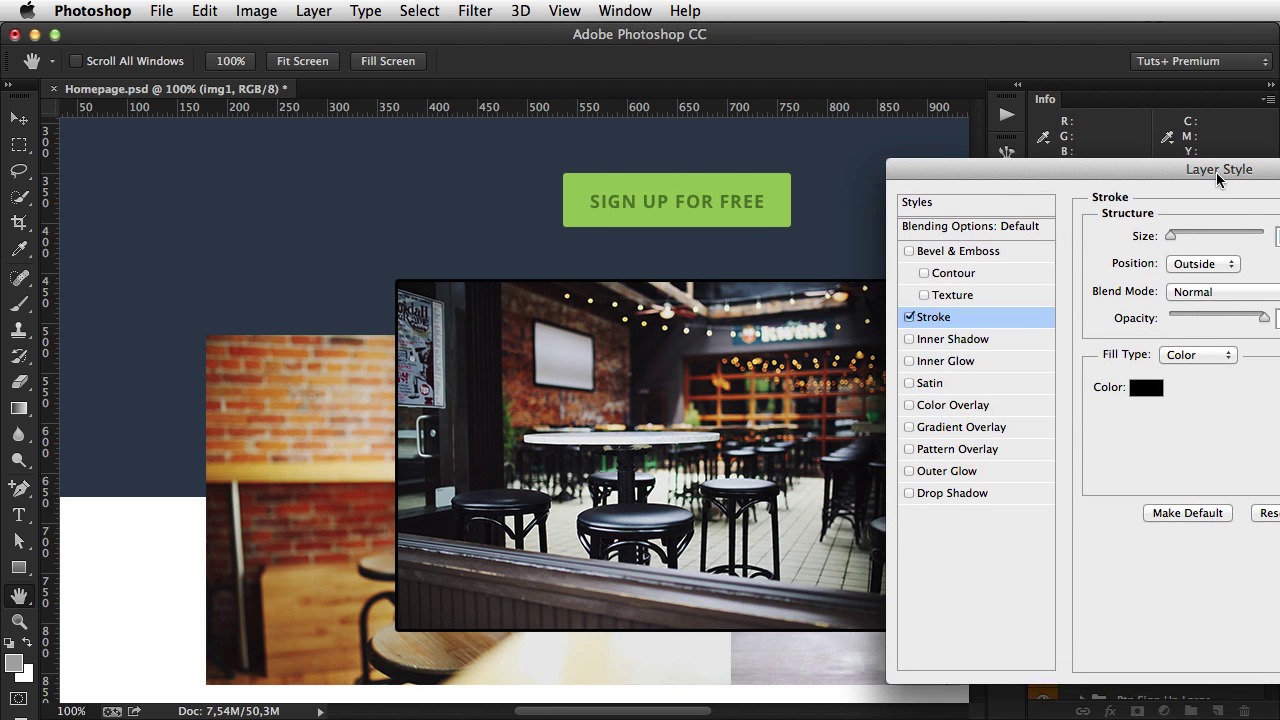Open the Filter menu
Screen dimensions: 1280x720
pyautogui.click(x=474, y=11)
